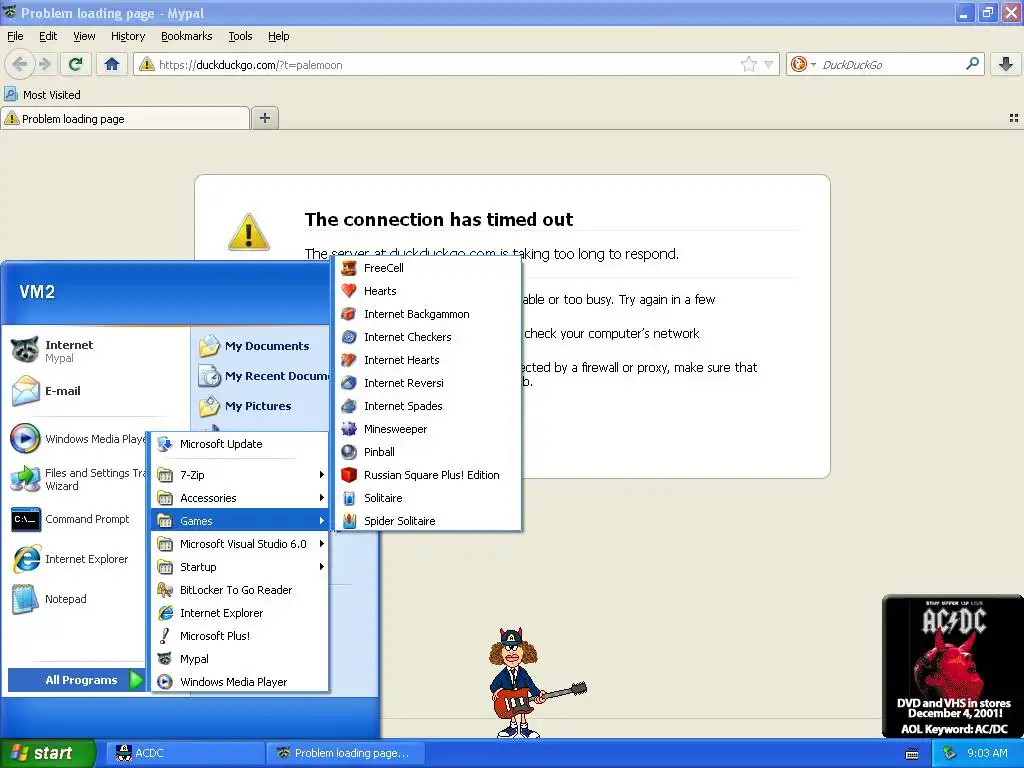1024x768 pixels.
Task: Open Russian Square Plus! Edition
Action: (x=428, y=475)
